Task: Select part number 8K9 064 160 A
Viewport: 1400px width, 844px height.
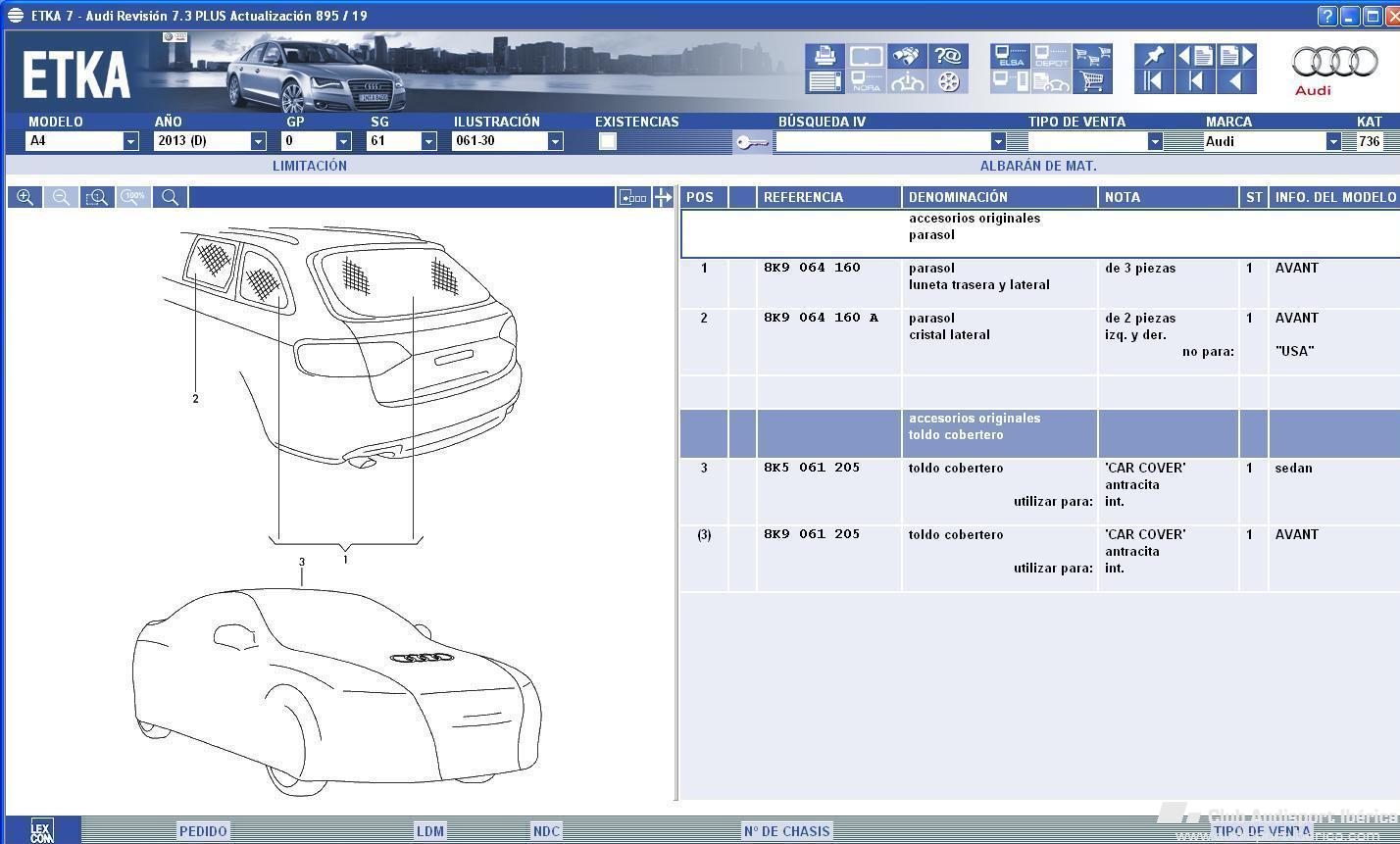Action: 822,318
